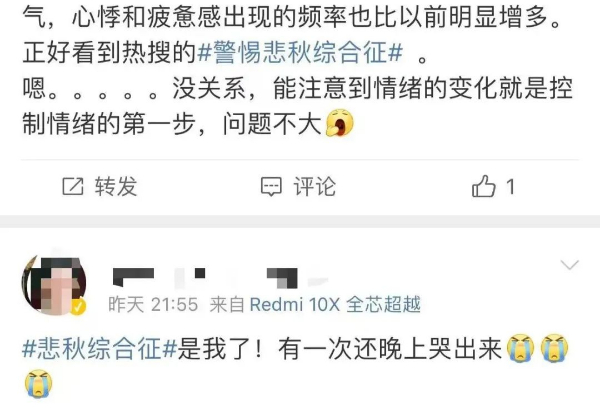Open the pixelated user avatar
The height and width of the screenshot is (412, 600).
[54, 285]
